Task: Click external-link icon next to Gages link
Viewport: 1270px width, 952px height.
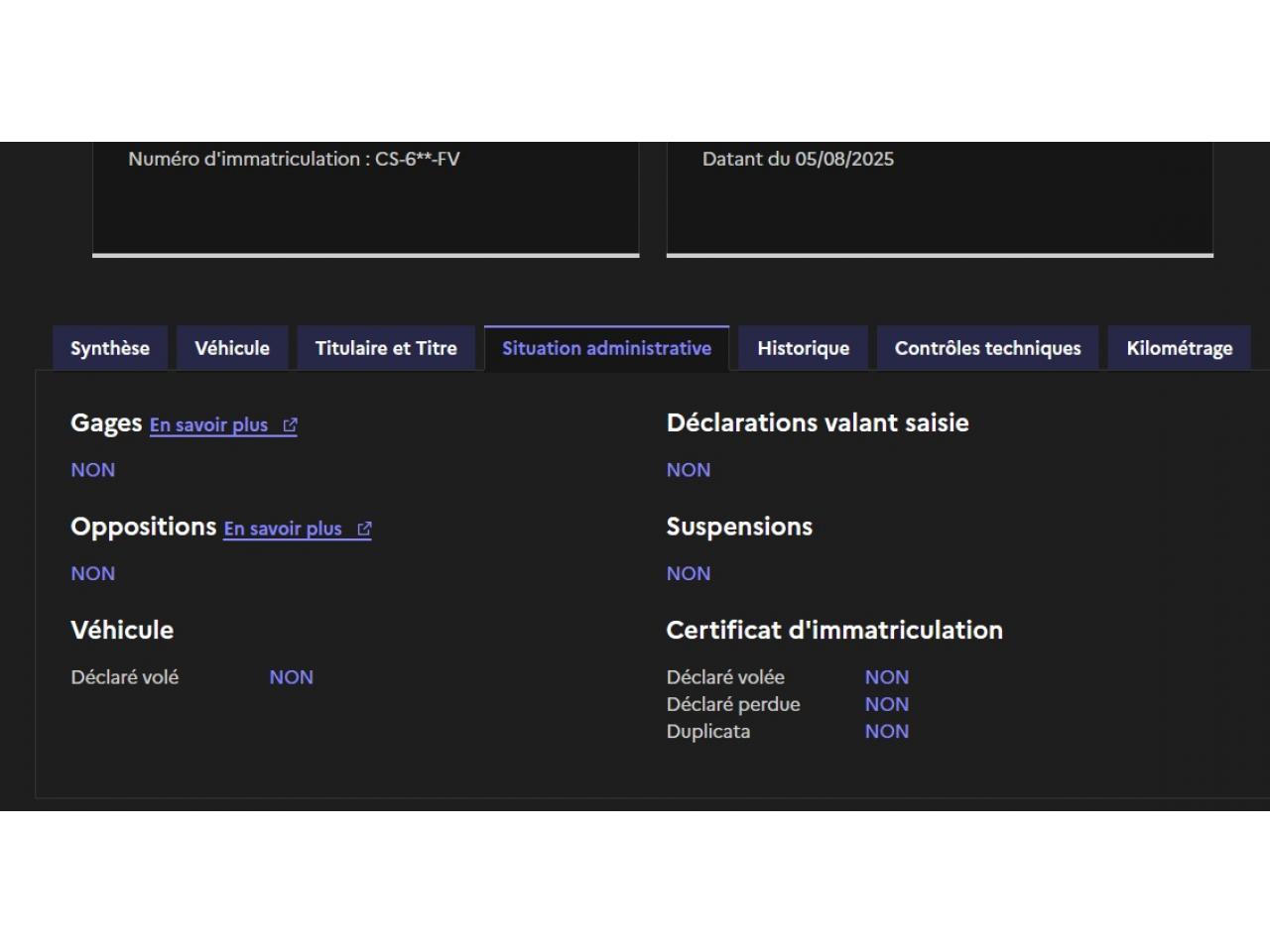Action: (290, 425)
